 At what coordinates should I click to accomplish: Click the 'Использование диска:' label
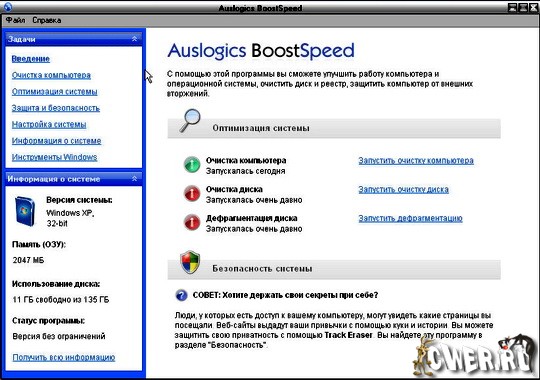[56, 284]
